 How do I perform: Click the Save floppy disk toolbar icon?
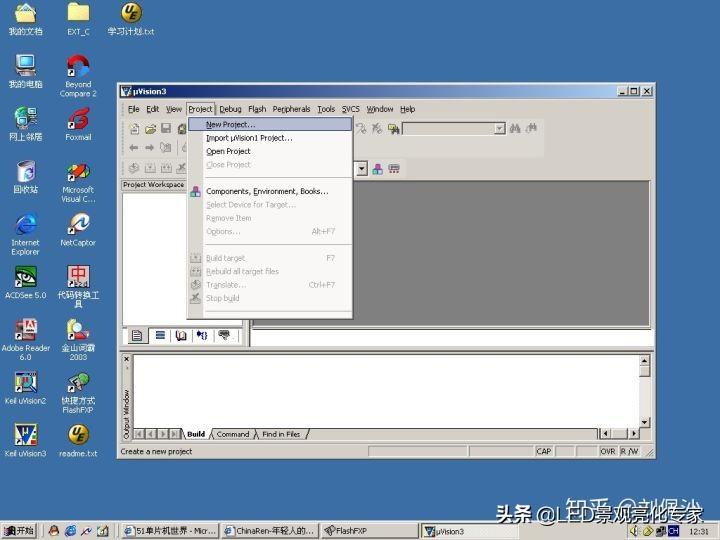point(166,129)
